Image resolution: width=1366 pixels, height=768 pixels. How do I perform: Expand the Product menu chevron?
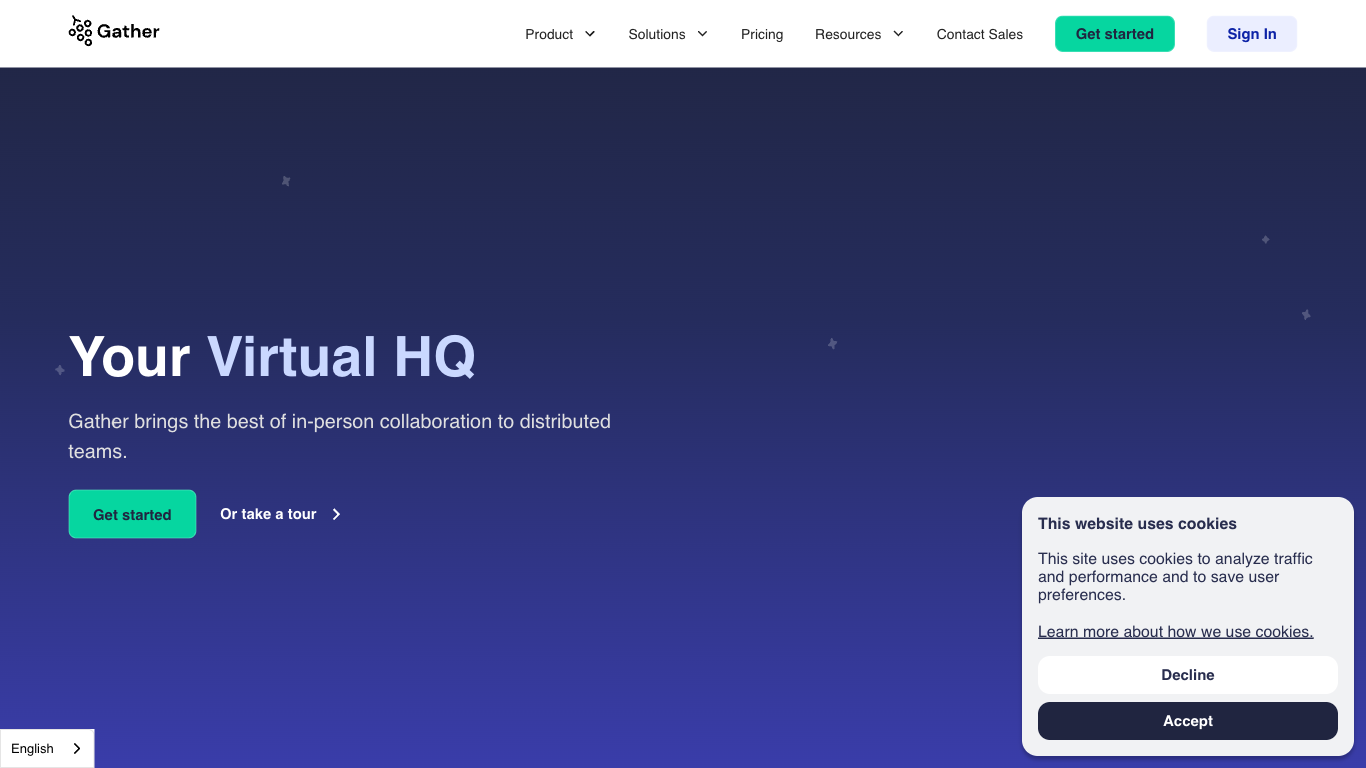click(590, 34)
